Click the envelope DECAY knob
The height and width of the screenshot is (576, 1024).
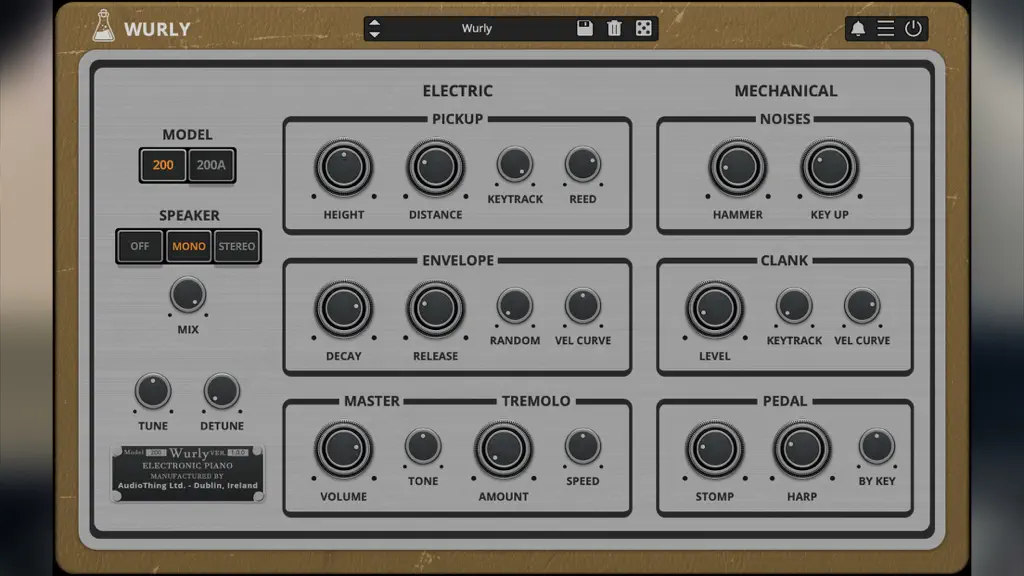(x=344, y=309)
